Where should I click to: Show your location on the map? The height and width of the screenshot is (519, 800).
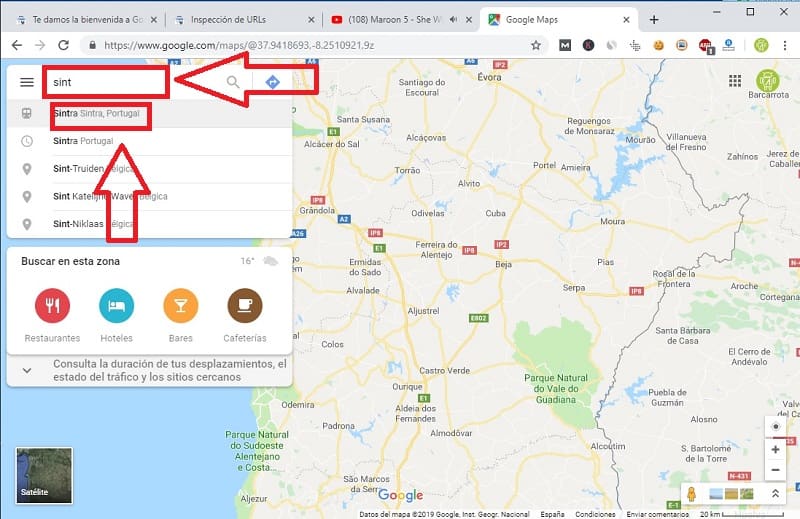click(776, 427)
